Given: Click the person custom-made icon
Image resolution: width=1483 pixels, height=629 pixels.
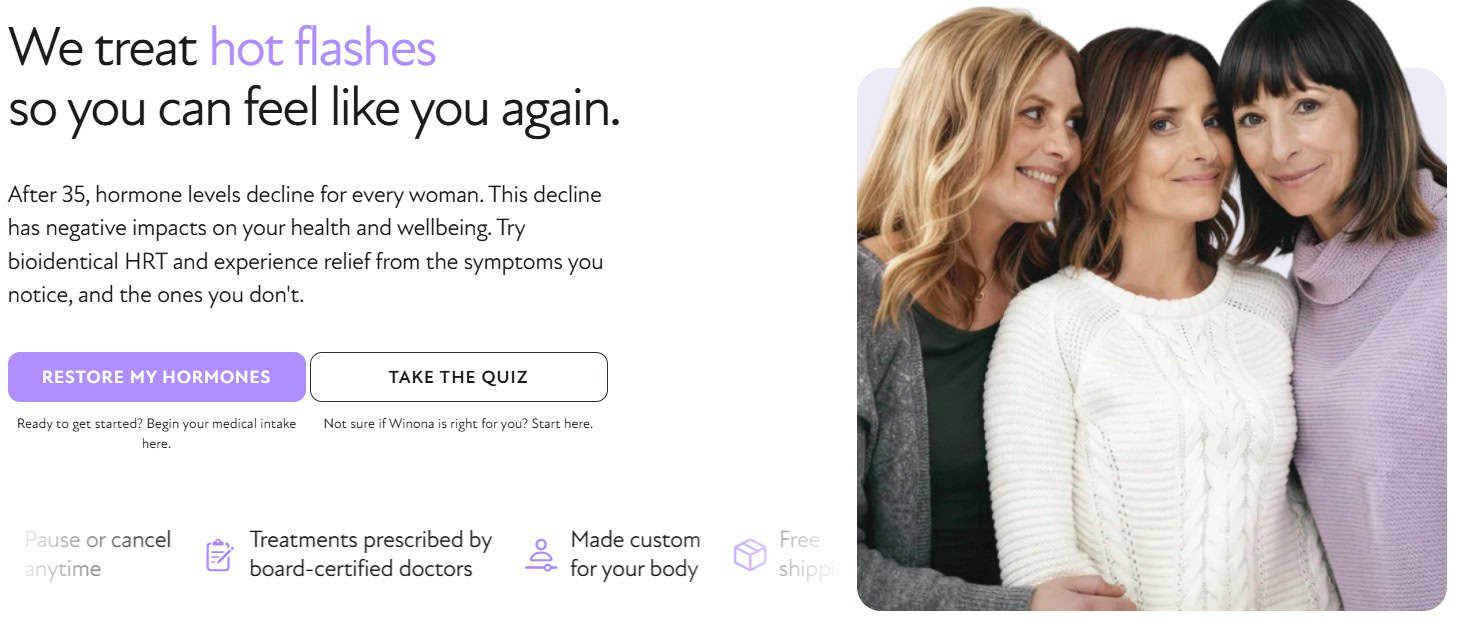Looking at the screenshot, I should (541, 554).
